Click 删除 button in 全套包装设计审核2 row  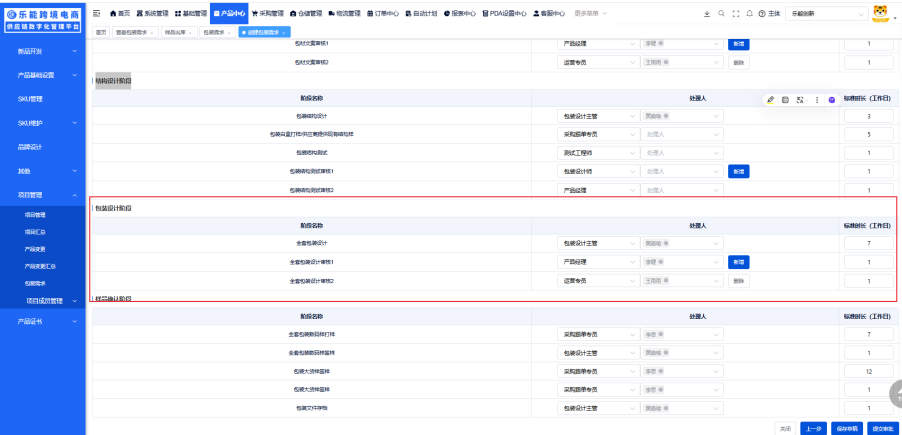pos(738,281)
